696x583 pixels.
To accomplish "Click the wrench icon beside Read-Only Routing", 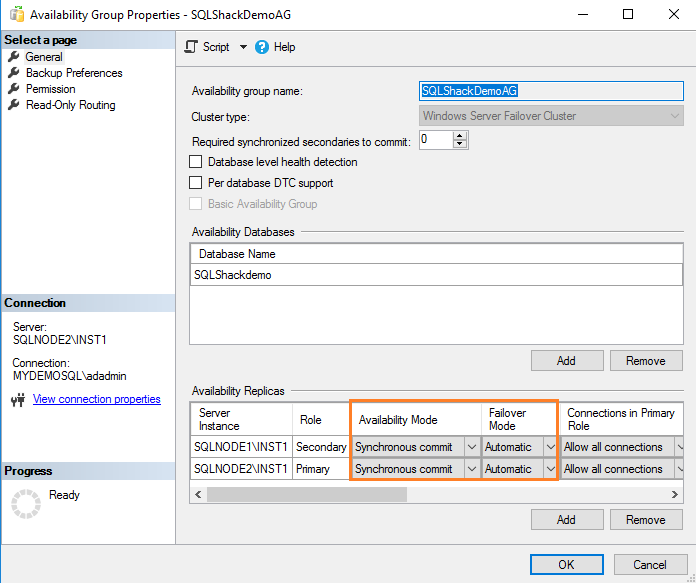I will point(14,105).
